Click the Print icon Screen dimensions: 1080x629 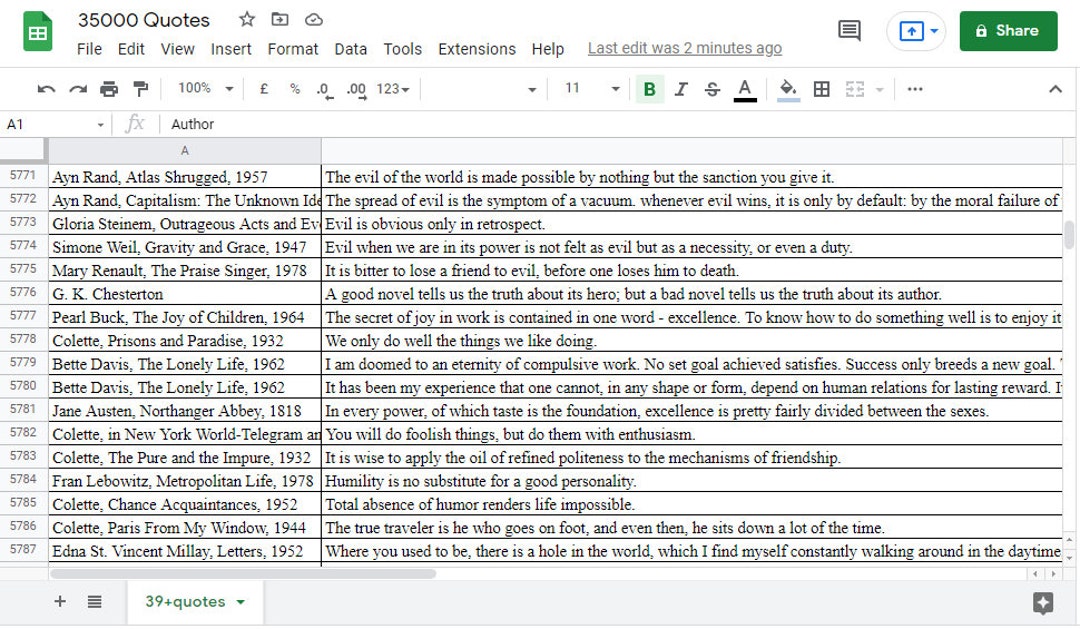pos(110,88)
